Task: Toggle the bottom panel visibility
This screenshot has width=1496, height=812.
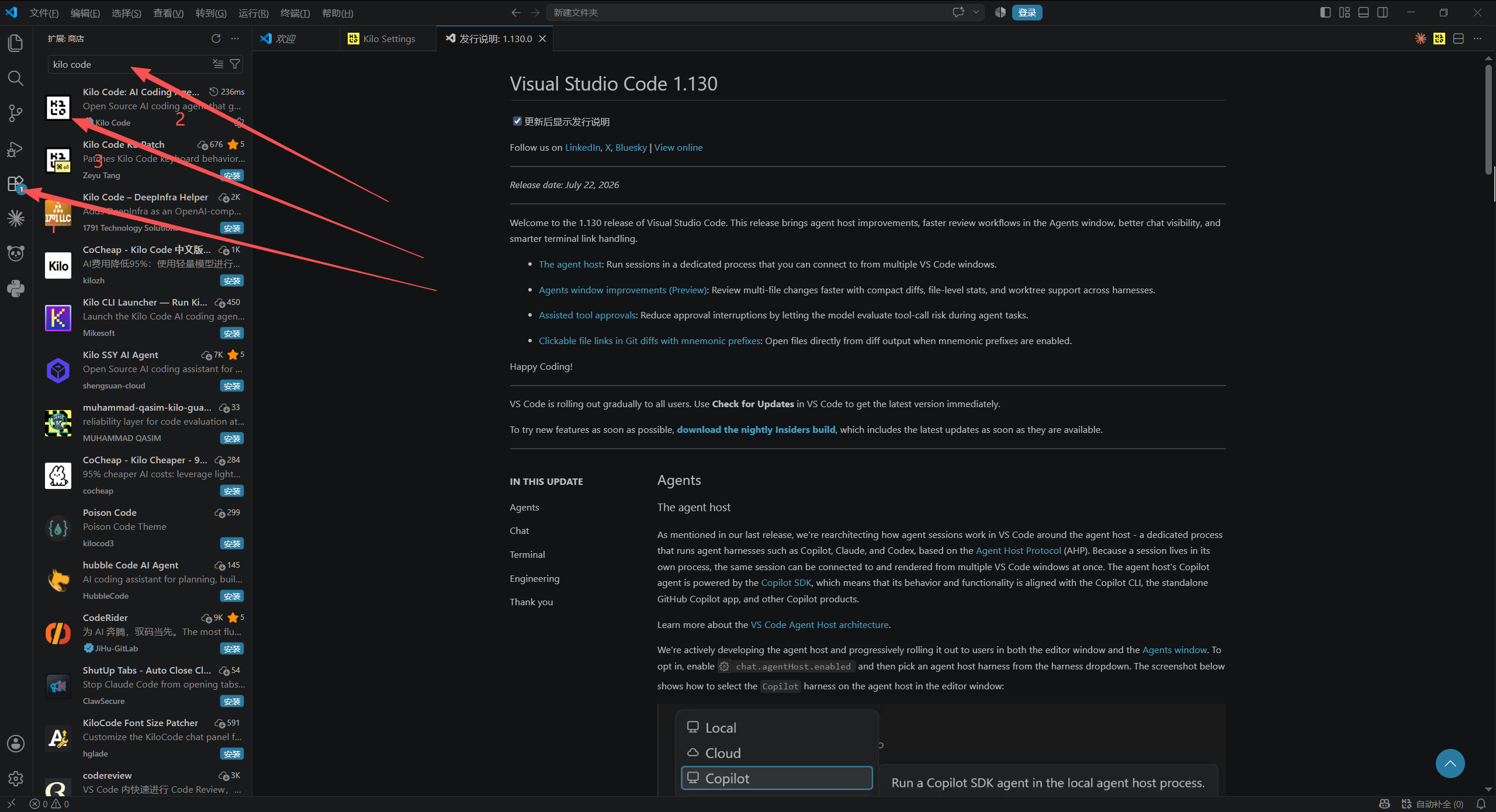Action: pyautogui.click(x=1363, y=12)
